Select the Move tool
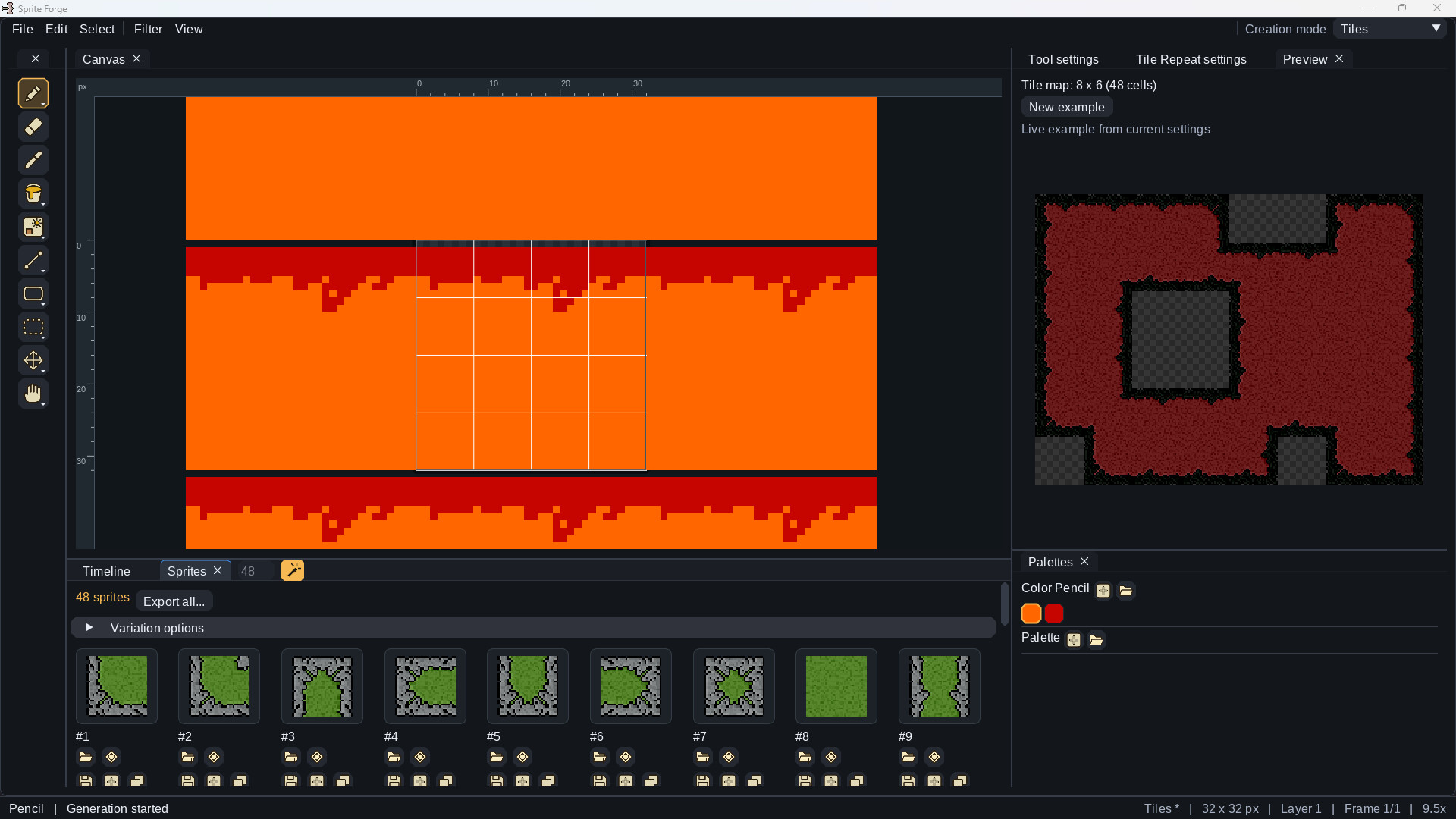The image size is (1456, 819). pos(33,361)
